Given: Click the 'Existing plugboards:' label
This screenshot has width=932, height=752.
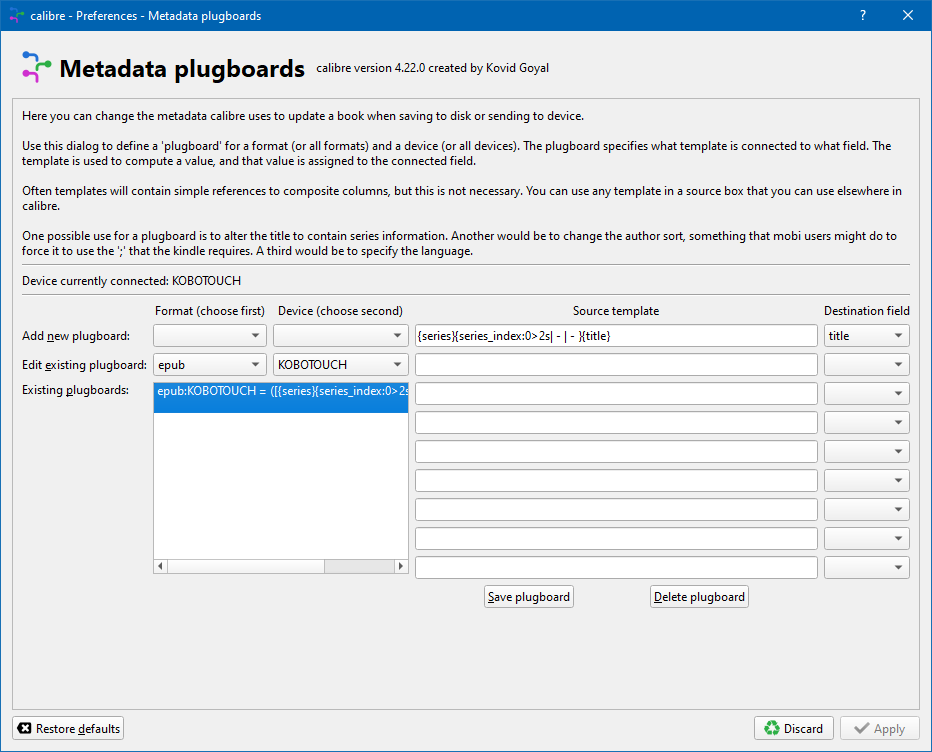Looking at the screenshot, I should coord(75,390).
